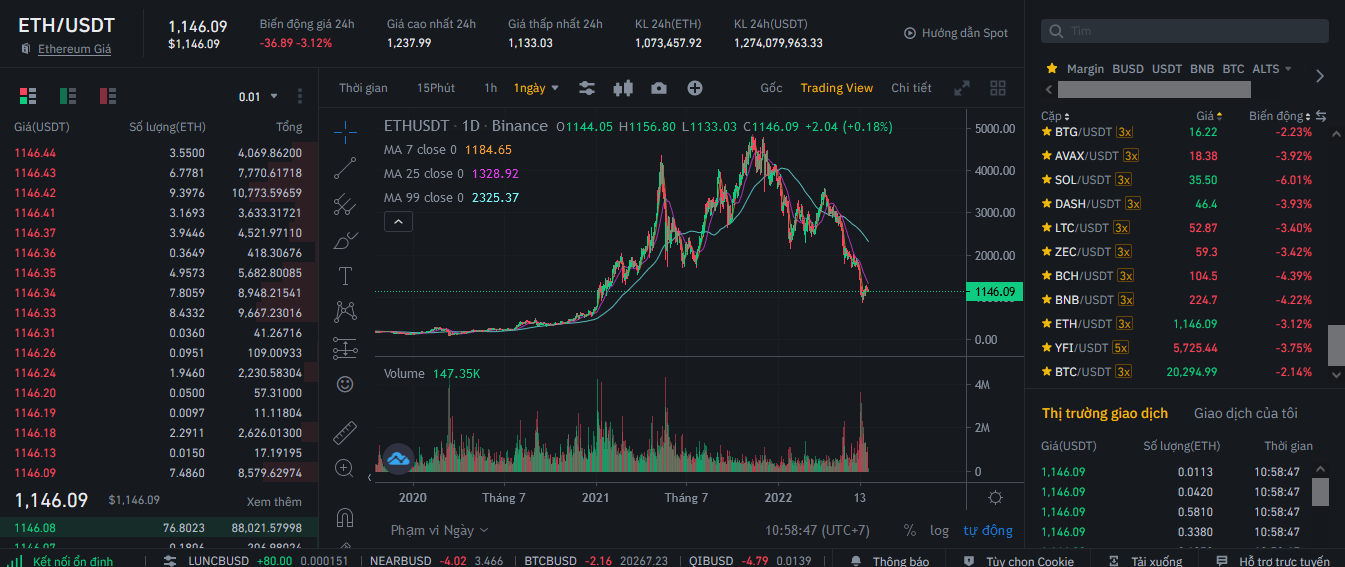The width and height of the screenshot is (1345, 567).
Task: Switch to the BUSD market tab
Action: (1128, 69)
